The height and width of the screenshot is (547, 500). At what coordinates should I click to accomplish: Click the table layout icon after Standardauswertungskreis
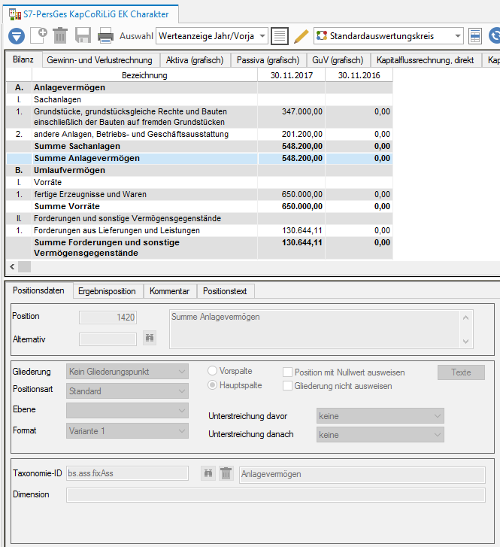475,36
